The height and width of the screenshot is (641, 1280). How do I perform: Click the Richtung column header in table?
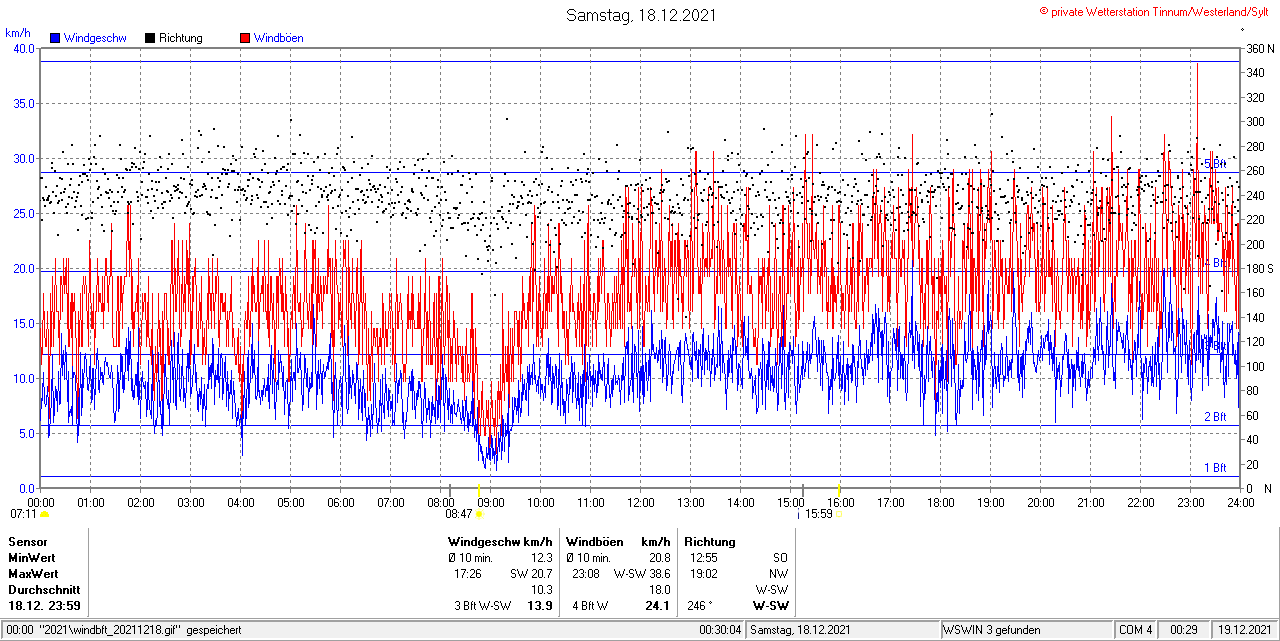(710, 542)
